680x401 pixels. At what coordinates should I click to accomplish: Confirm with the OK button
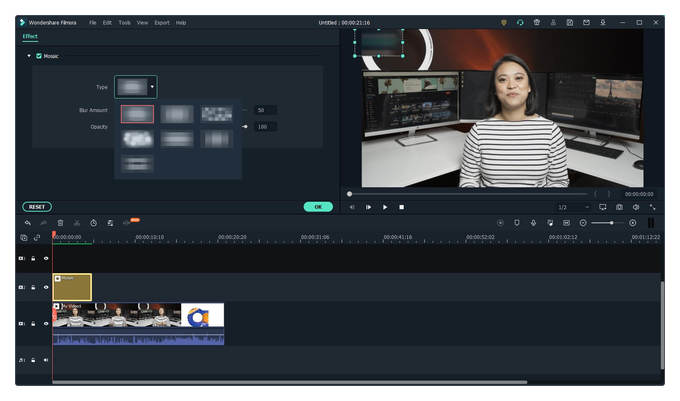click(x=318, y=207)
